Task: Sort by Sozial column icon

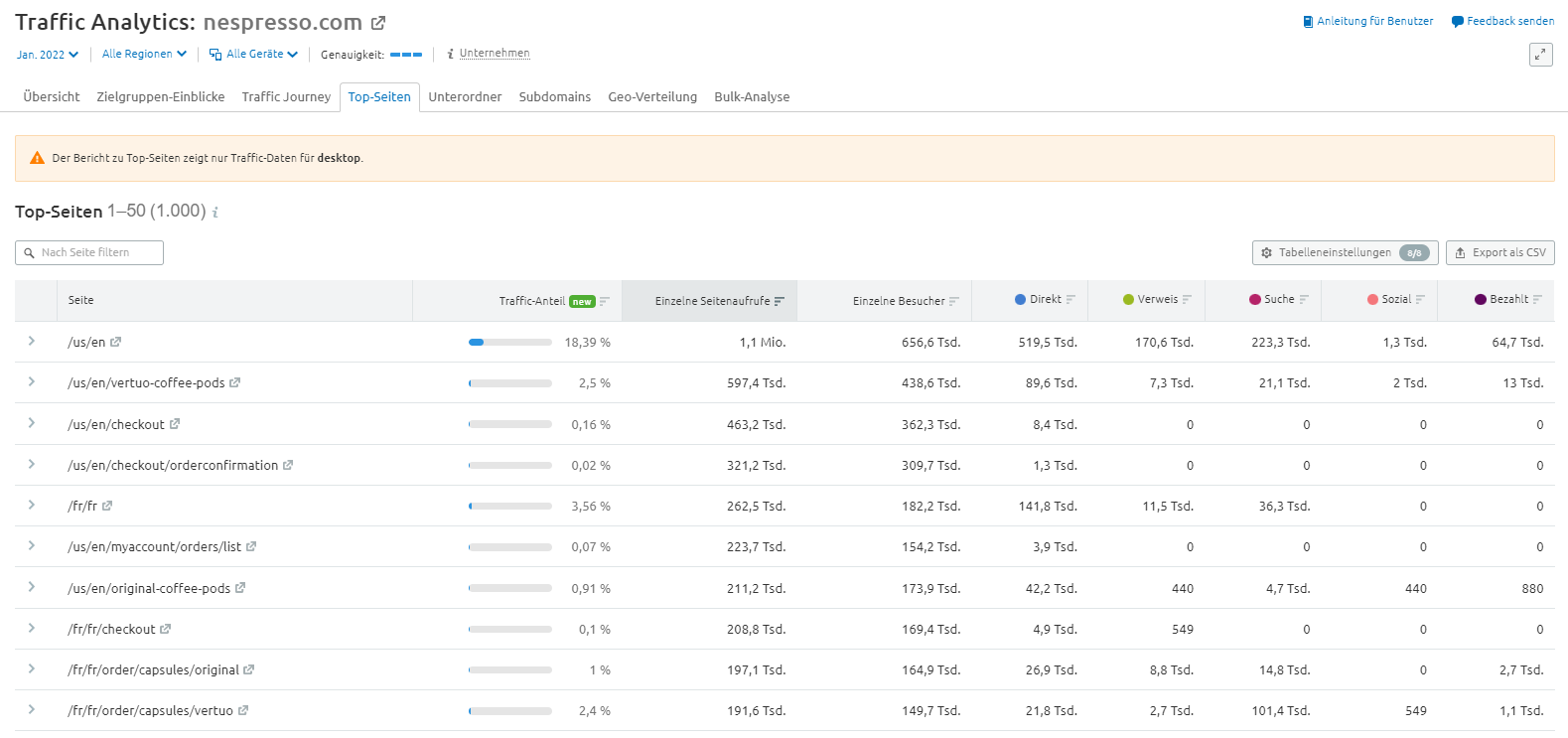Action: coord(1420,299)
